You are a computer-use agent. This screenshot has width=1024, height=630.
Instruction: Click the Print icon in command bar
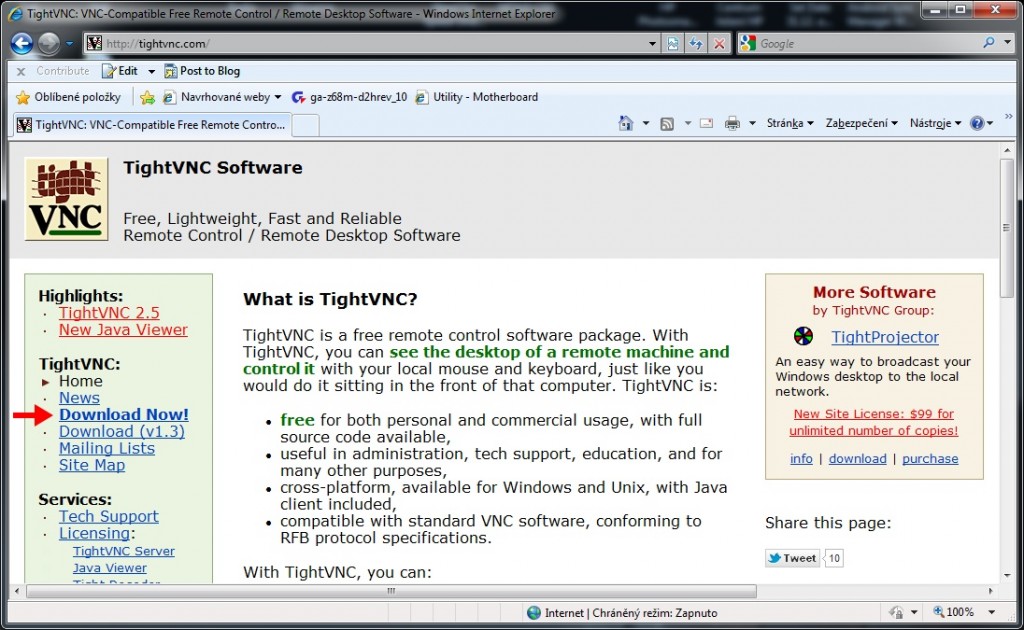pyautogui.click(x=733, y=123)
